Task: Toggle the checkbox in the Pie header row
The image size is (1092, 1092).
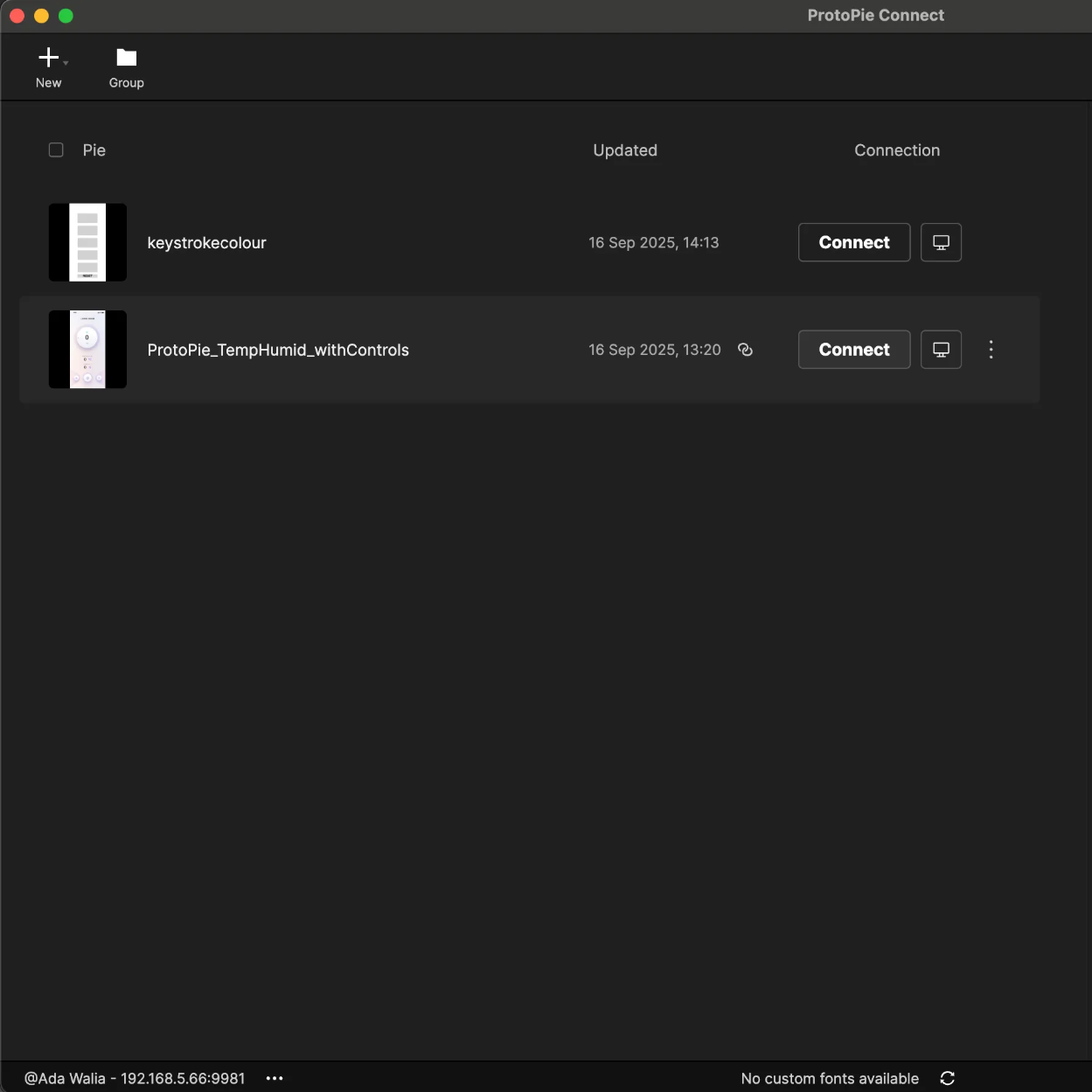Action: click(x=56, y=150)
